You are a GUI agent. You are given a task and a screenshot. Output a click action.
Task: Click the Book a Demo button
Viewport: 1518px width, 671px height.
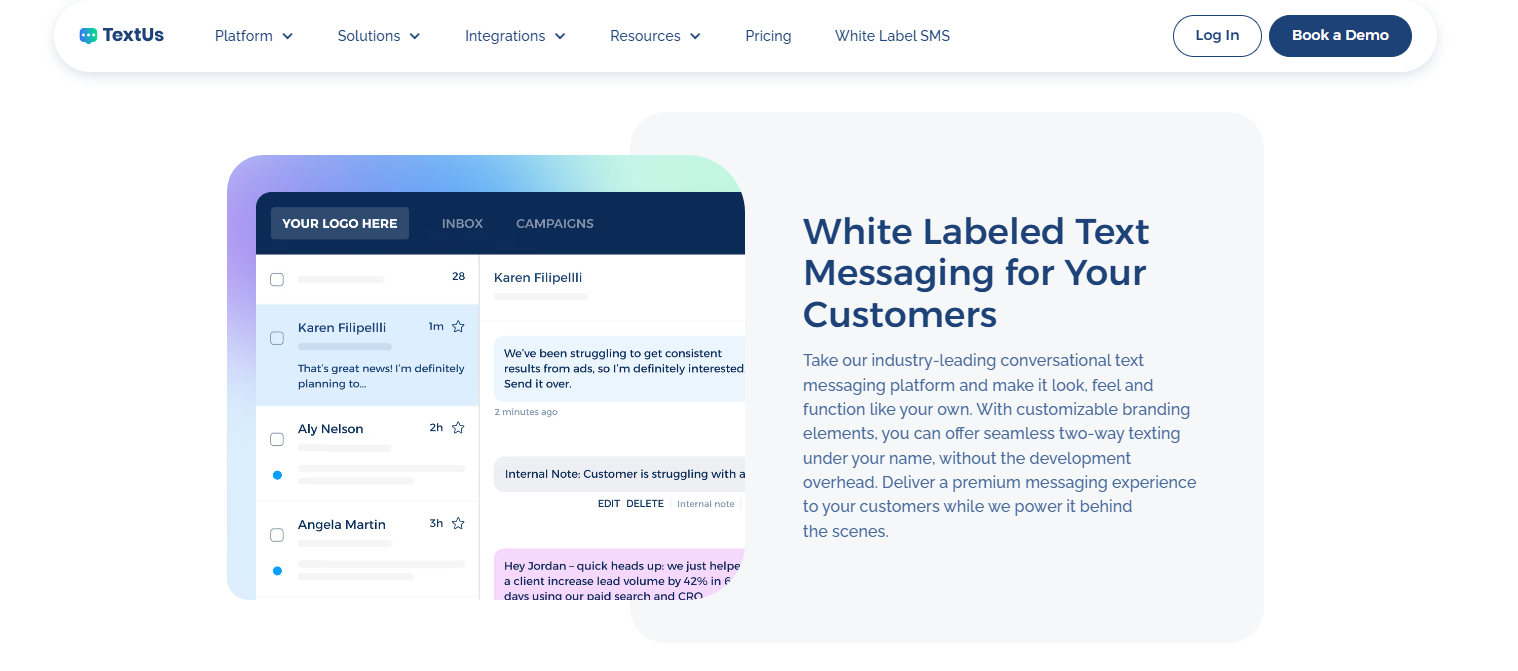tap(1340, 36)
